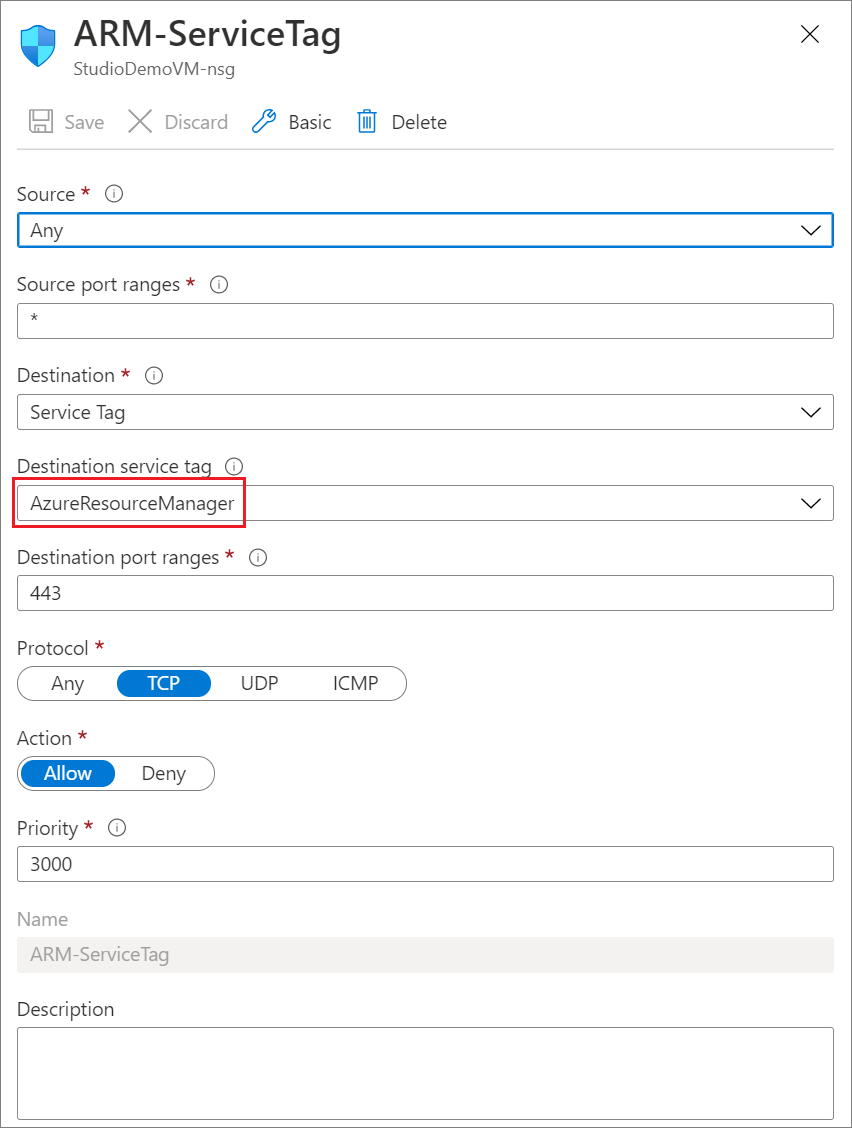The height and width of the screenshot is (1128, 852).
Task: Select the Basic wrench icon
Action: (x=262, y=121)
